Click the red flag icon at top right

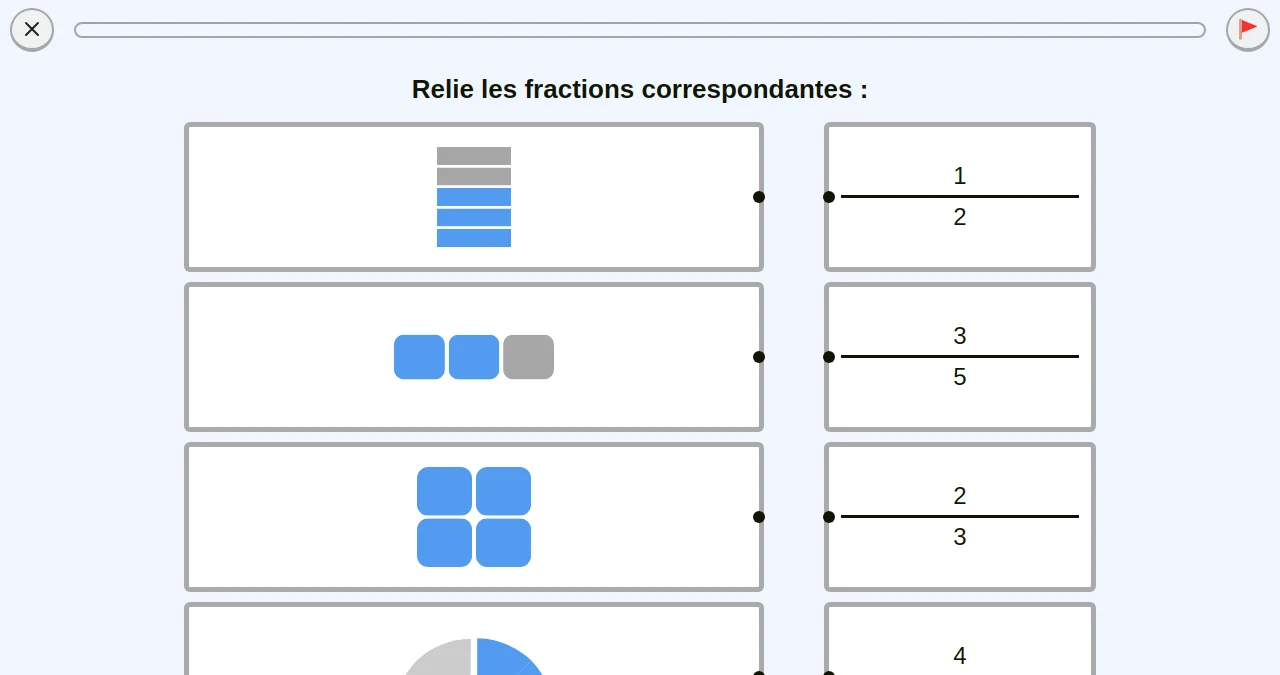click(1247, 29)
